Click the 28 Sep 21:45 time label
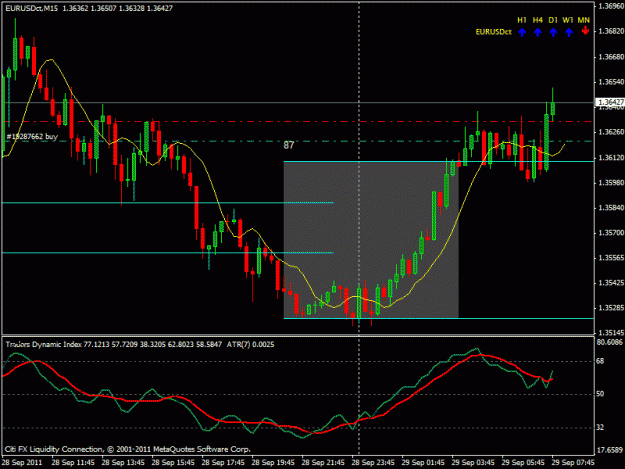 coord(323,463)
